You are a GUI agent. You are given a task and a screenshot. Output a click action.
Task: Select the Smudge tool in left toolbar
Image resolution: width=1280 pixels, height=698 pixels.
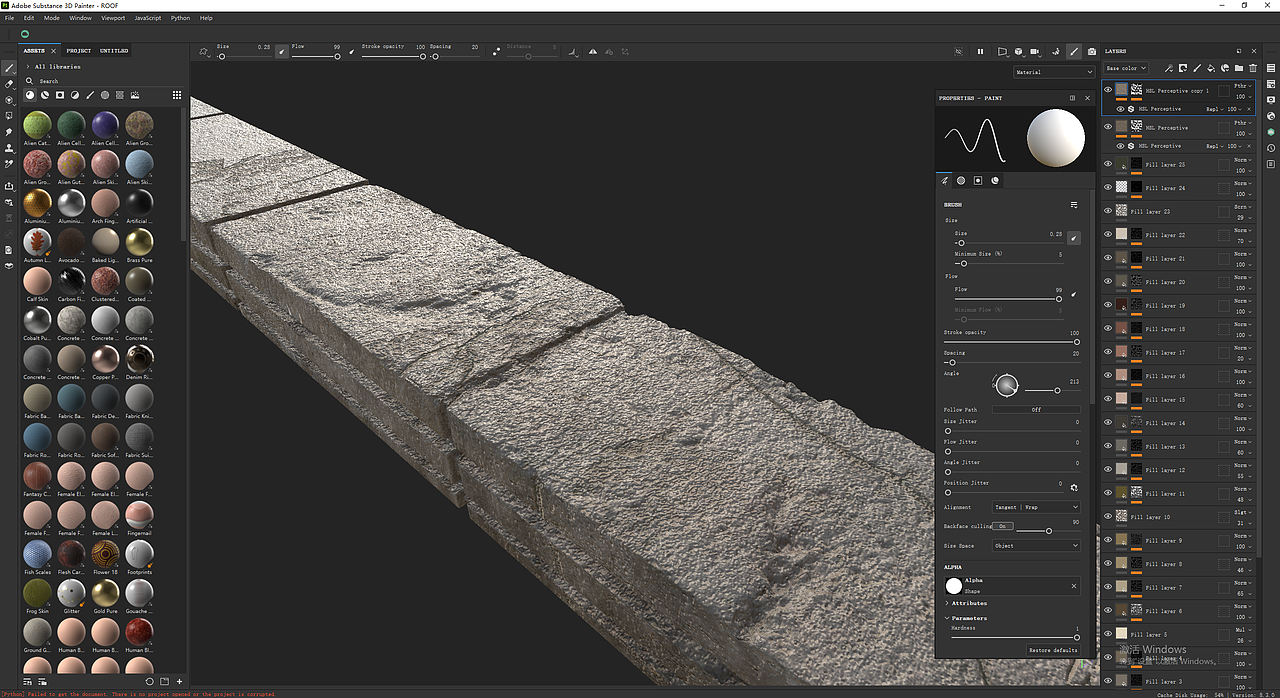click(x=9, y=132)
